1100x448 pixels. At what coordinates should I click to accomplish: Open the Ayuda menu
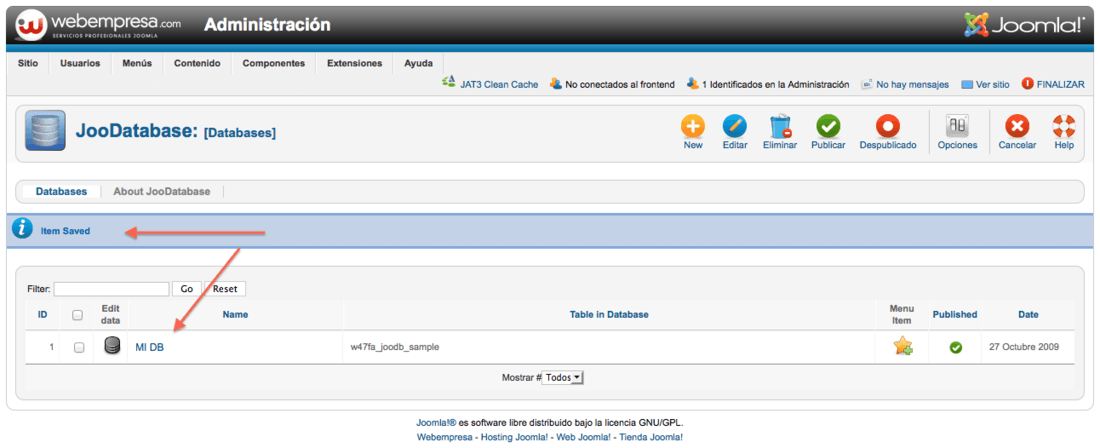tap(418, 63)
